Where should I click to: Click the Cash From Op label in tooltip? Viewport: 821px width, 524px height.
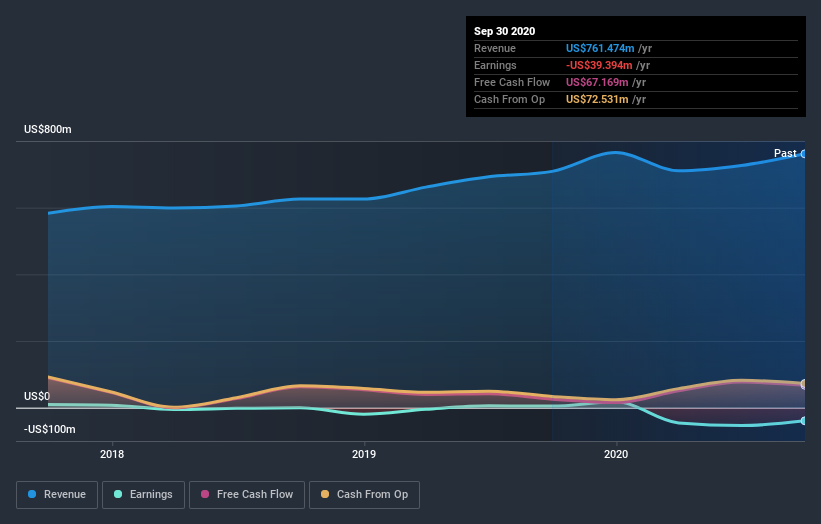tap(509, 99)
